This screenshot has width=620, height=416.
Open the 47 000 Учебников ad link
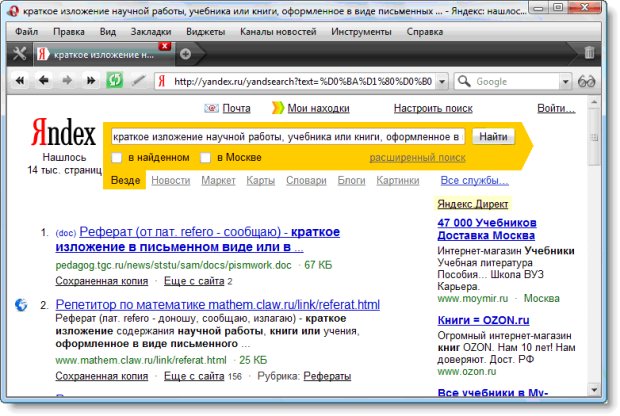[x=487, y=229]
